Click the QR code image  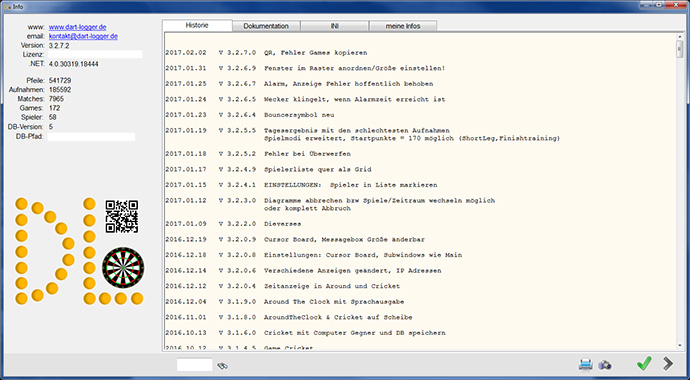click(122, 217)
